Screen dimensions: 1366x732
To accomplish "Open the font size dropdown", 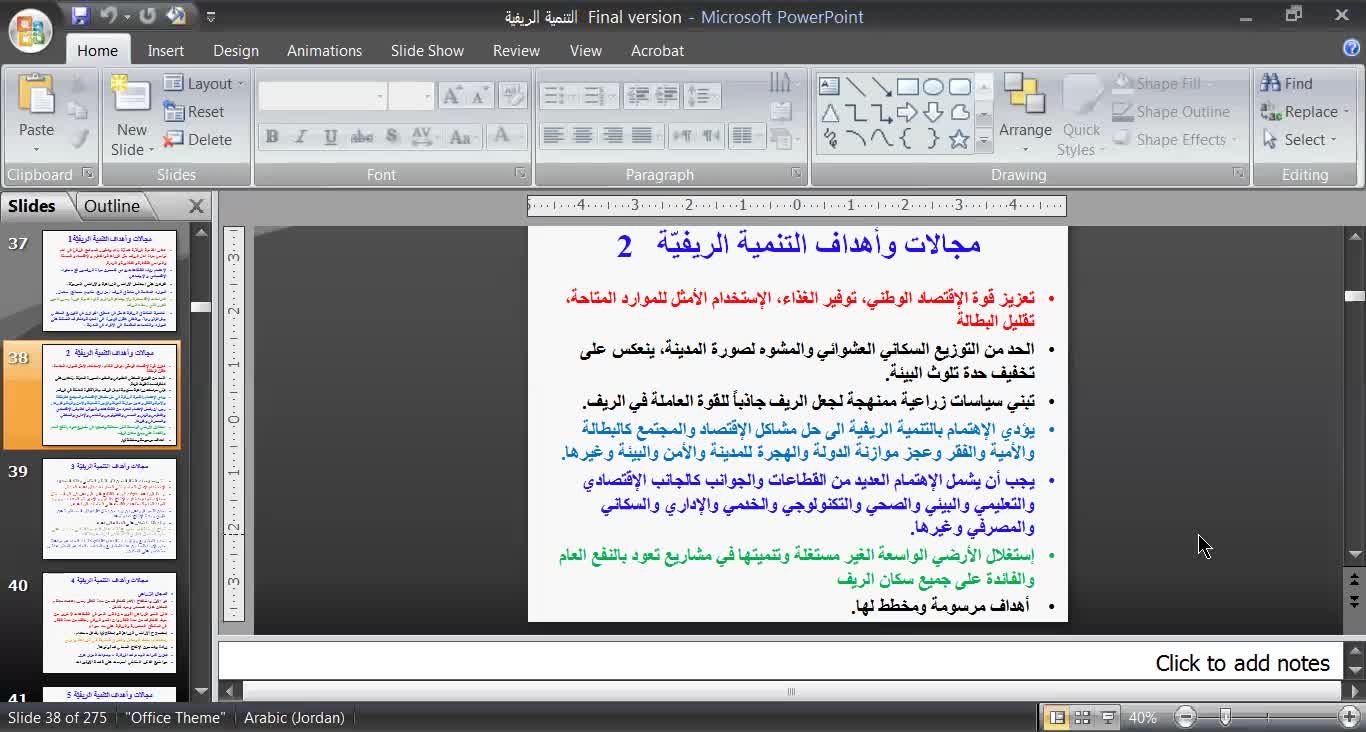I will (x=427, y=97).
